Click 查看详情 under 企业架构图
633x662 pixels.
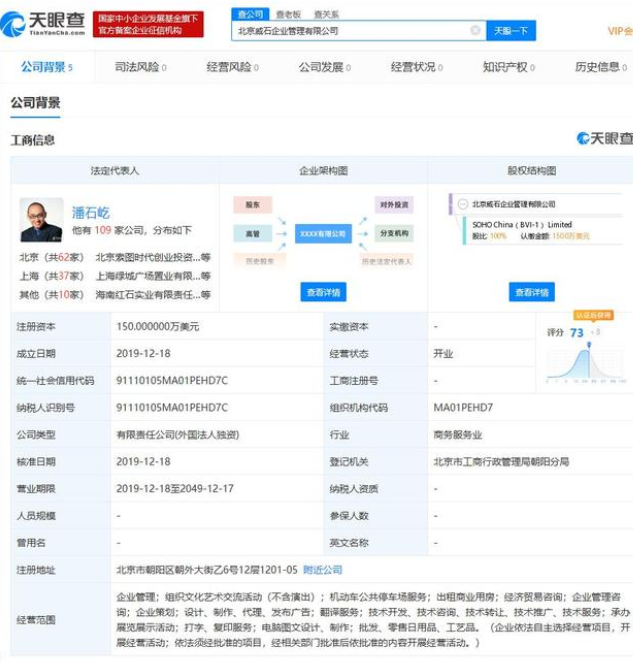pyautogui.click(x=323, y=292)
